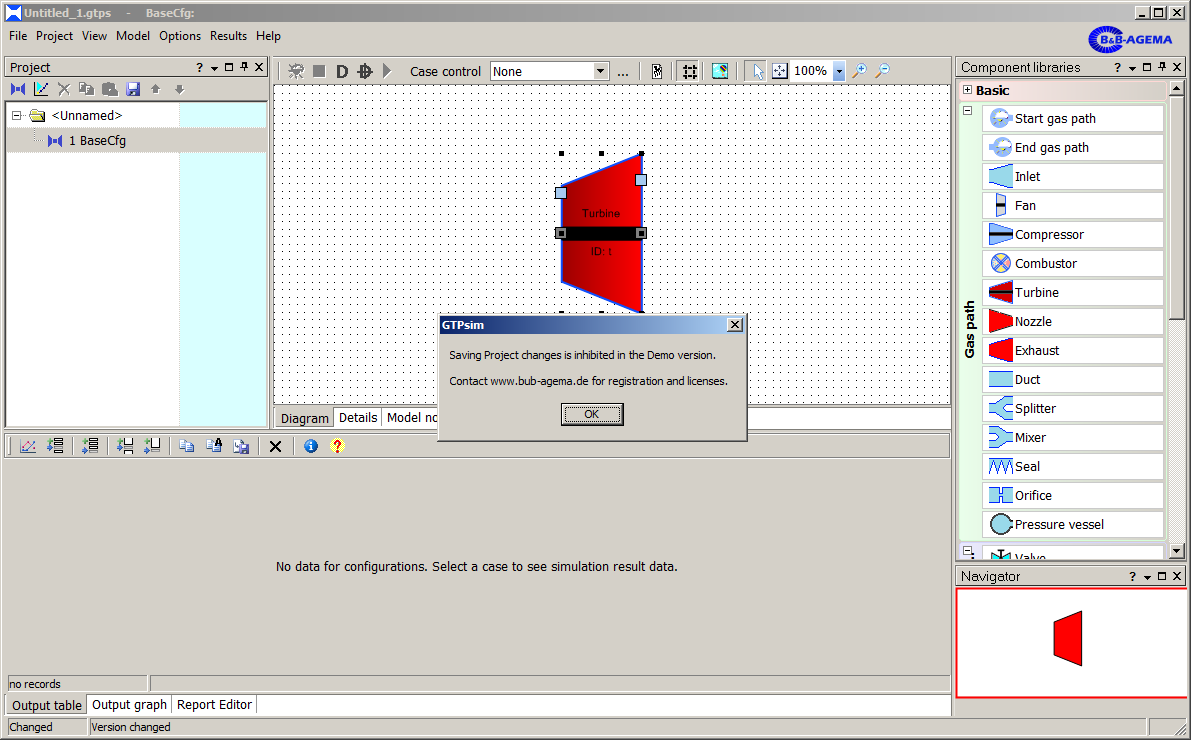Screen dimensions: 1191x740
Task: Select the pan/move tool icon
Action: pyautogui.click(x=779, y=71)
